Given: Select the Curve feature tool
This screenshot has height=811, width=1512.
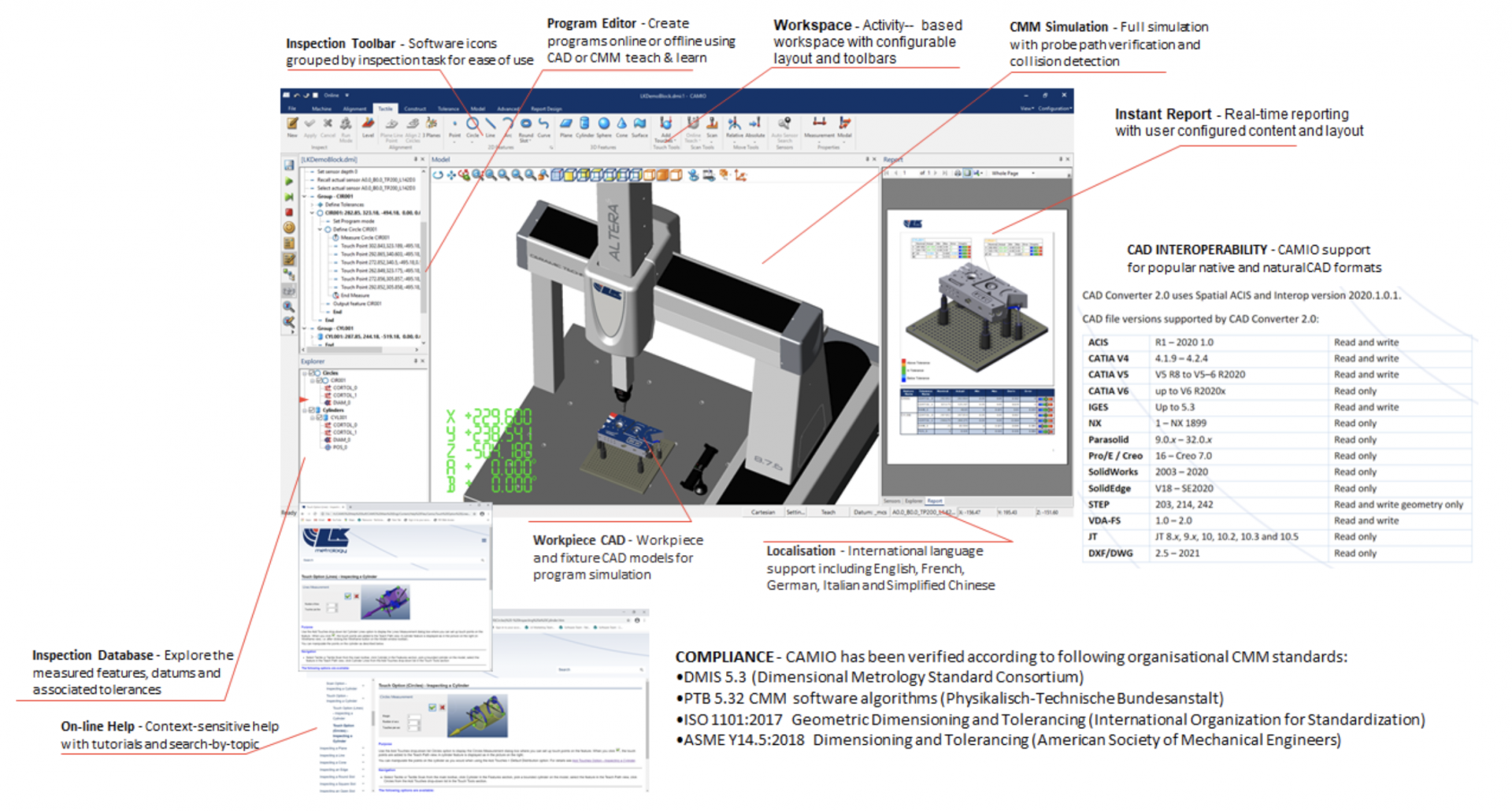Looking at the screenshot, I should [543, 126].
